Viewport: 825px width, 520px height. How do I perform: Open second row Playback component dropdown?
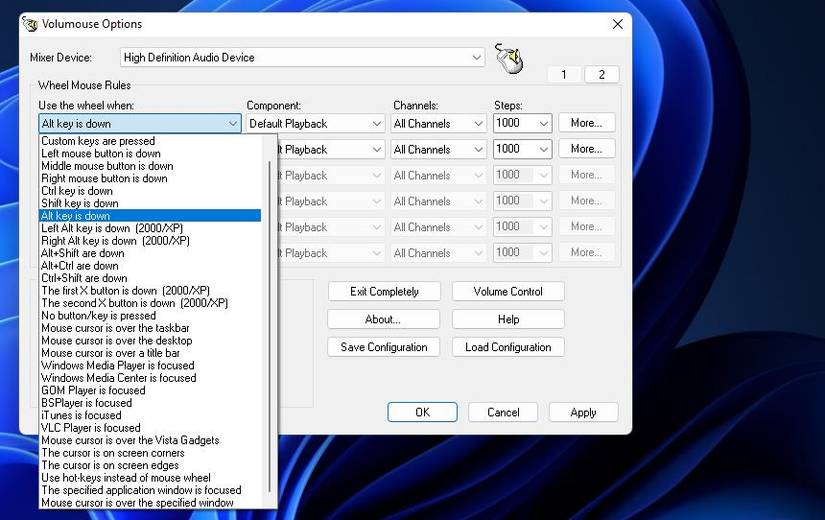tap(330, 149)
